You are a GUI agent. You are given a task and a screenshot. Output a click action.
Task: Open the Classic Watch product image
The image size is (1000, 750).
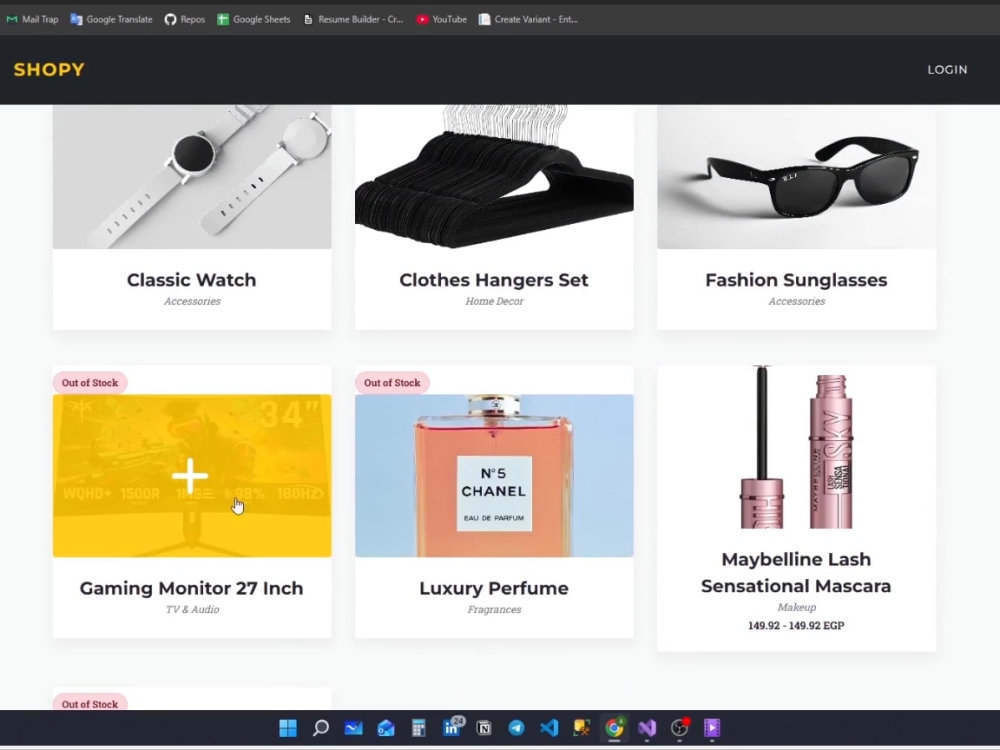click(192, 177)
